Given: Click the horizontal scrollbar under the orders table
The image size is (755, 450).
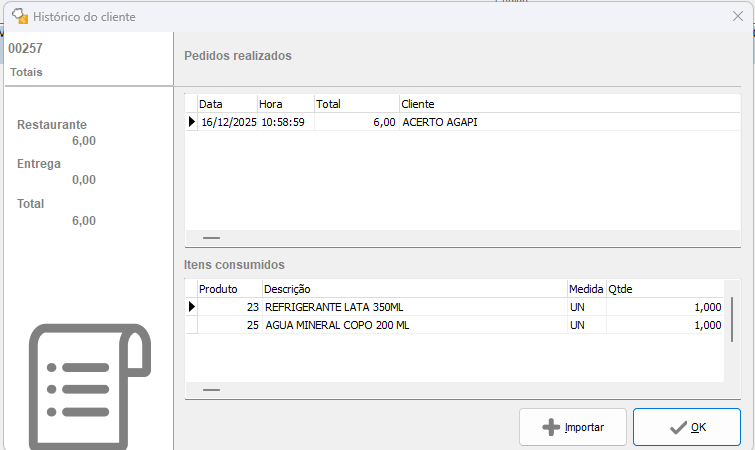Looking at the screenshot, I should [212, 238].
